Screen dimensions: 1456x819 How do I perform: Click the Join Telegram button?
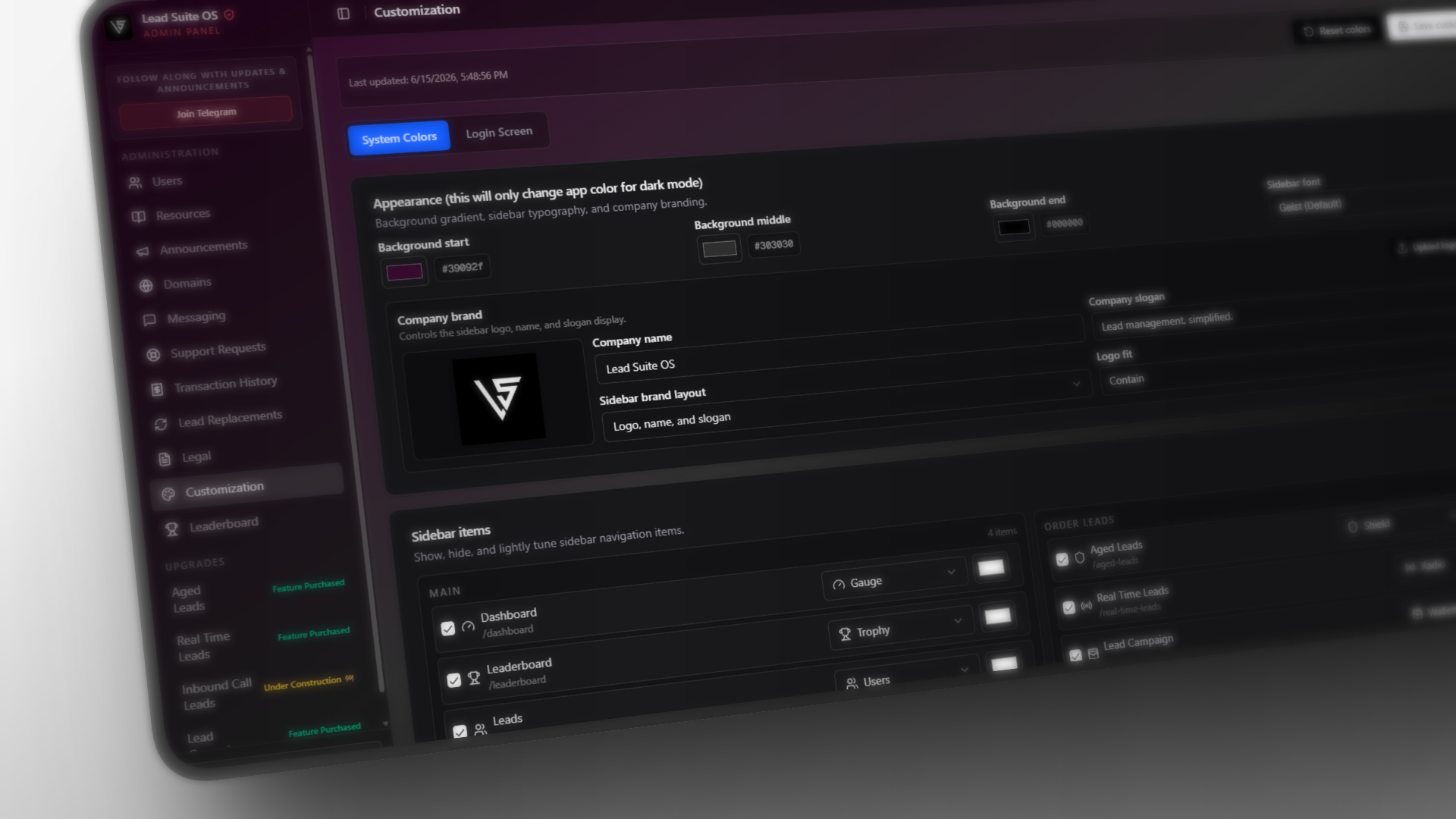[x=206, y=113]
